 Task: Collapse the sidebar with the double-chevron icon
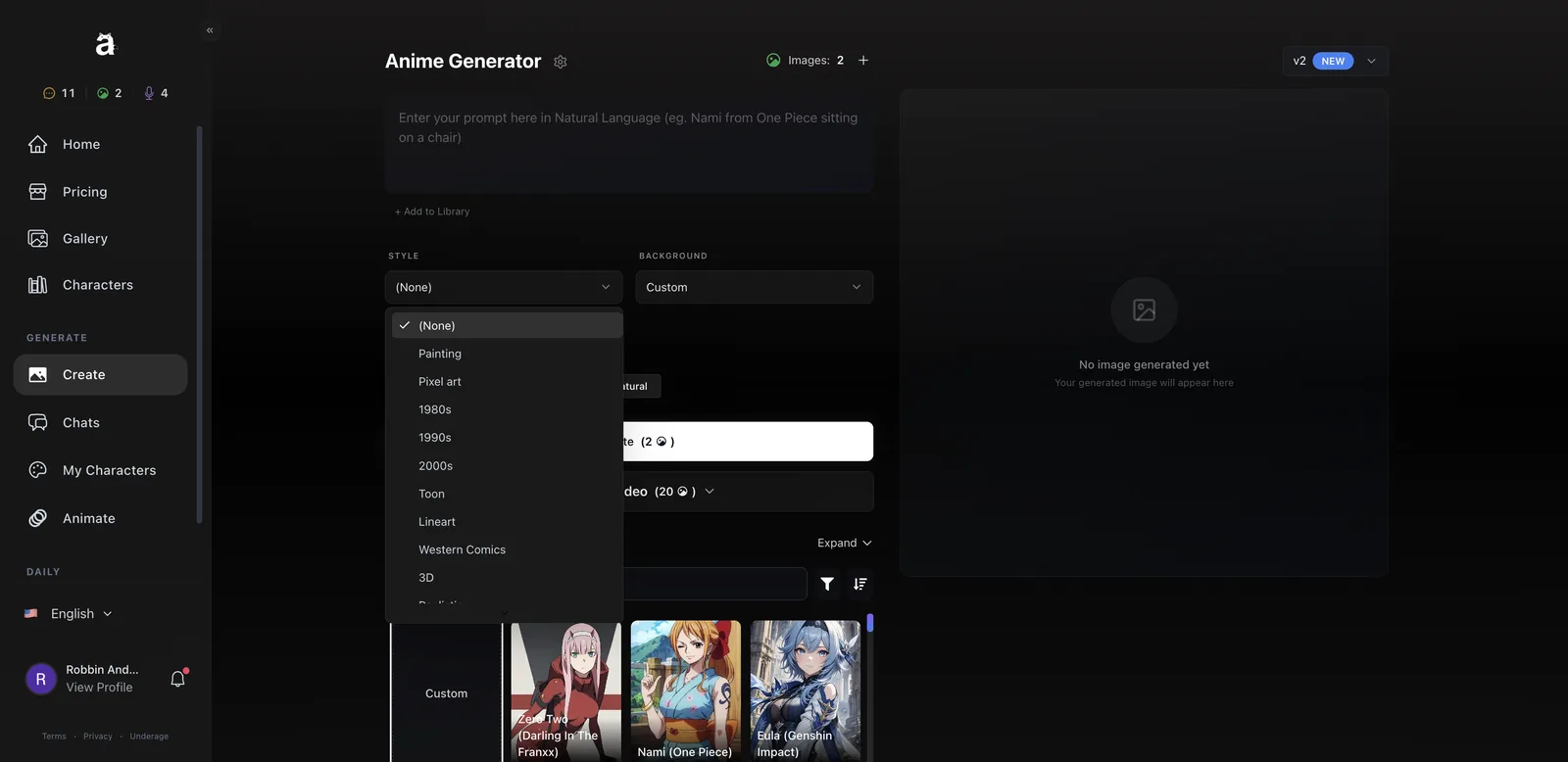[210, 30]
